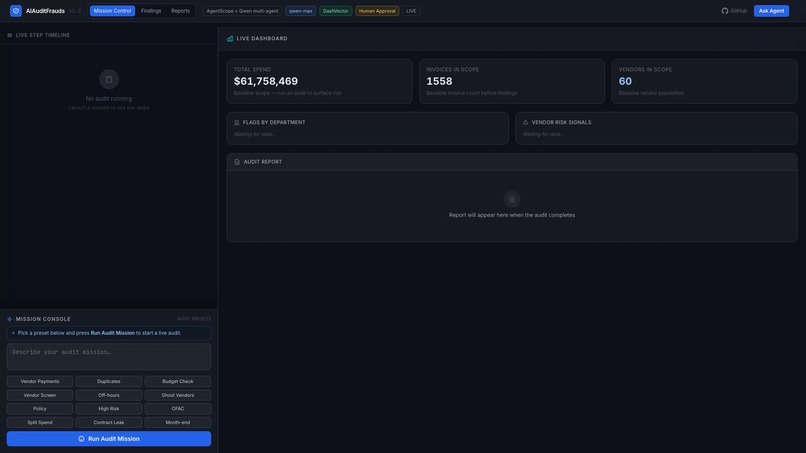Click the Pick a preset hint banner
806x453 pixels.
109,333
